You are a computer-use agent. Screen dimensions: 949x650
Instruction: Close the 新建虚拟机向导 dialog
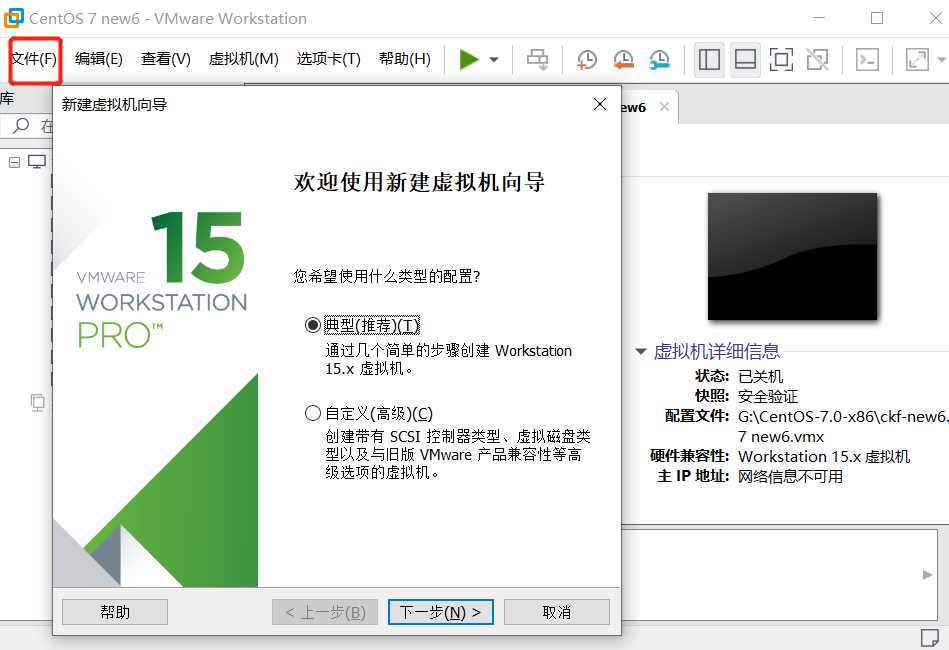[600, 104]
